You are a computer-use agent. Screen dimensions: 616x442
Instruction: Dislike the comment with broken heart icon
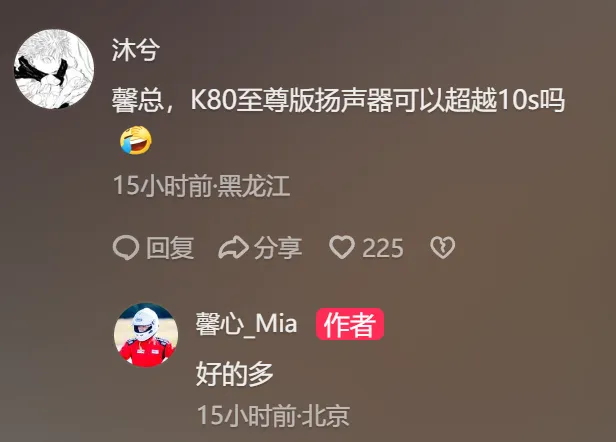tap(442, 248)
